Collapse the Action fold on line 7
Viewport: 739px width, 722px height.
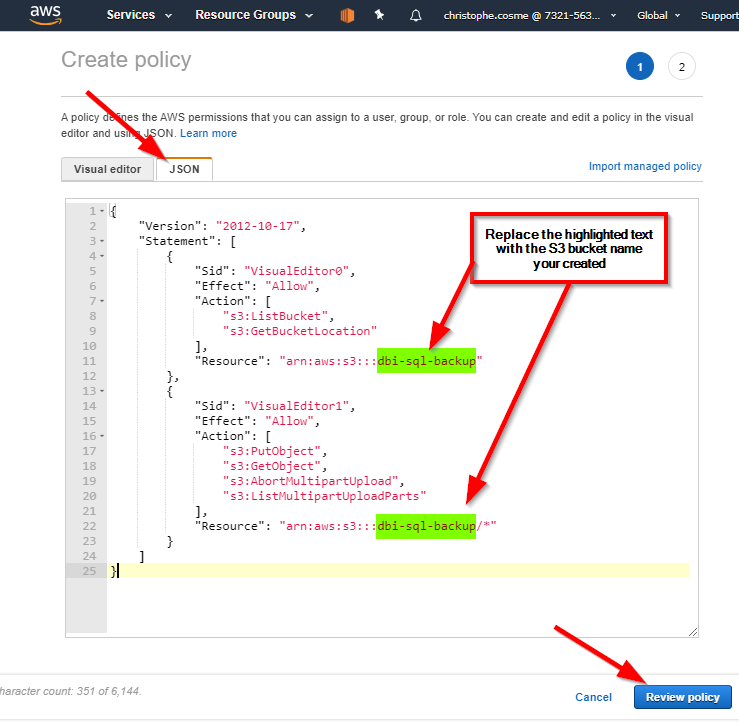pos(102,301)
